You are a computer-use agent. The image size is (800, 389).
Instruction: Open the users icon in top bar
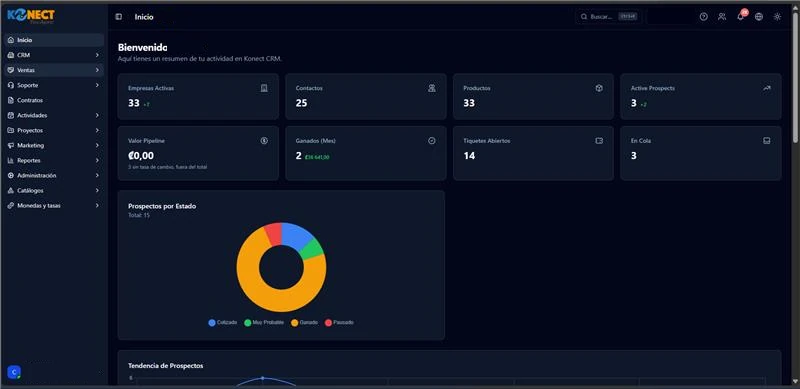coord(722,17)
